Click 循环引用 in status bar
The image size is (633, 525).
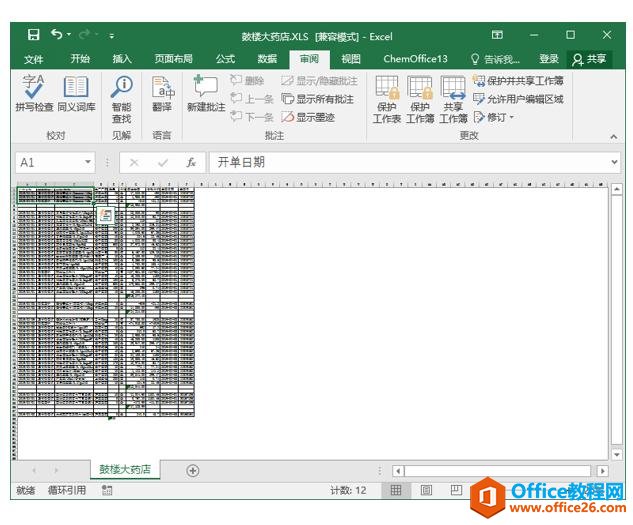(67, 490)
